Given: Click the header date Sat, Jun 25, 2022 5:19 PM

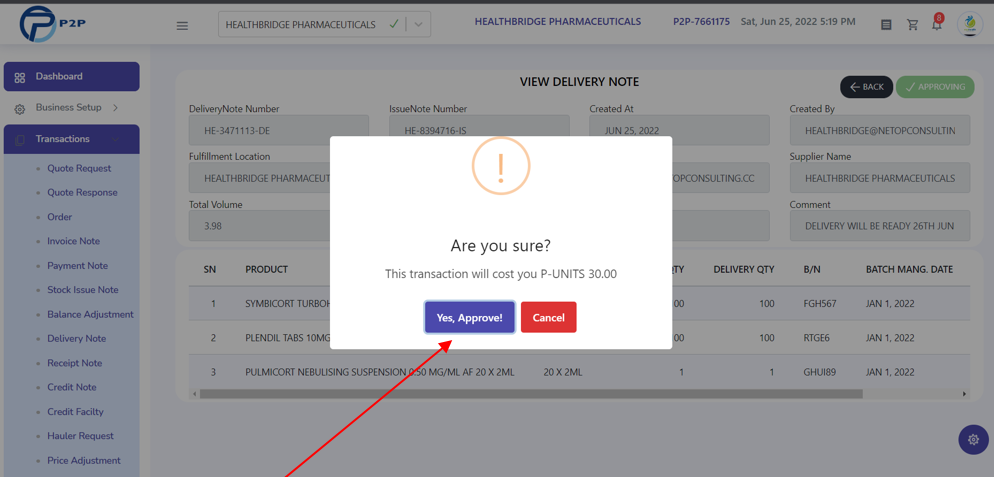Looking at the screenshot, I should click(798, 22).
